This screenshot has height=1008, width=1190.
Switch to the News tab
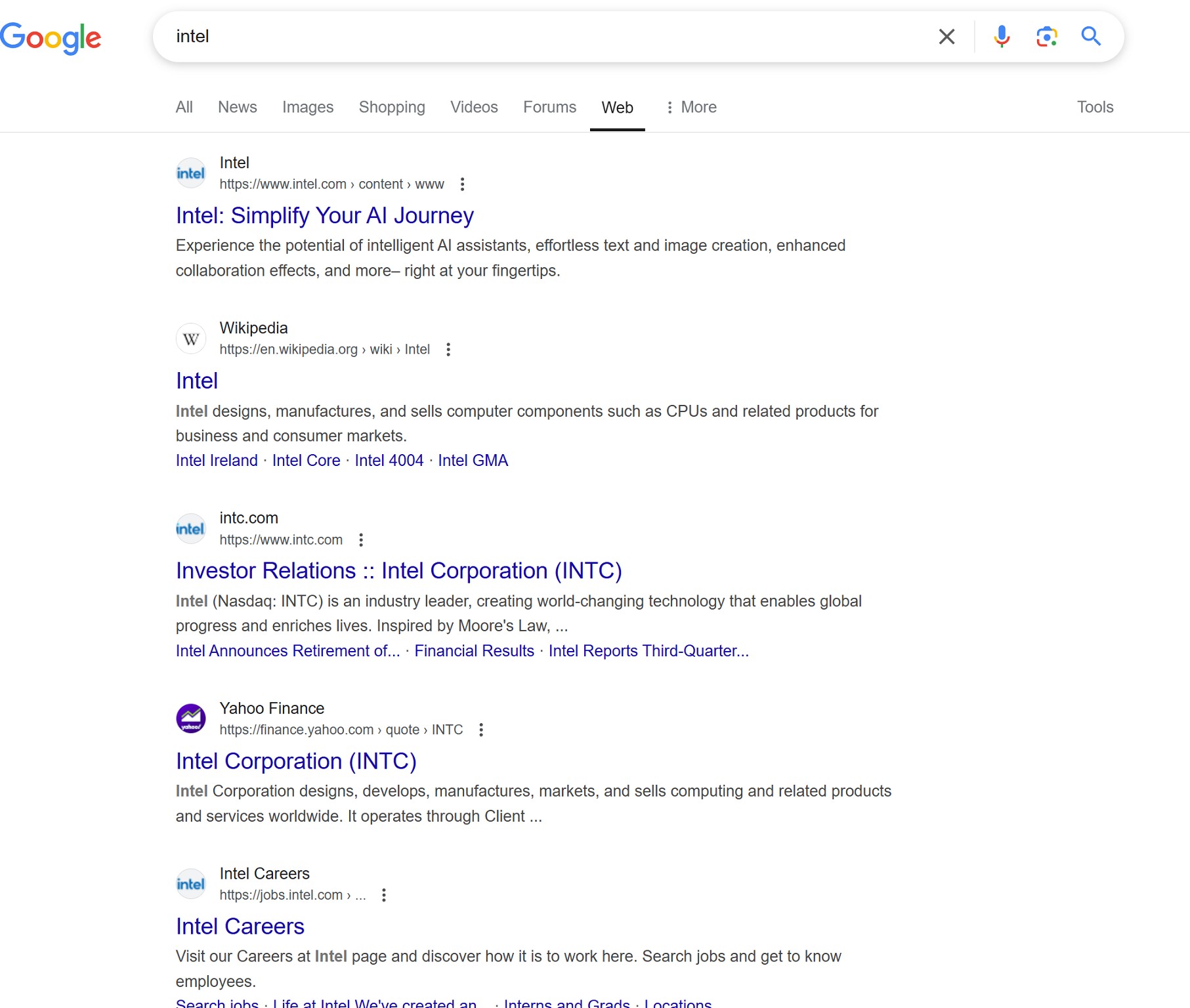tap(238, 107)
